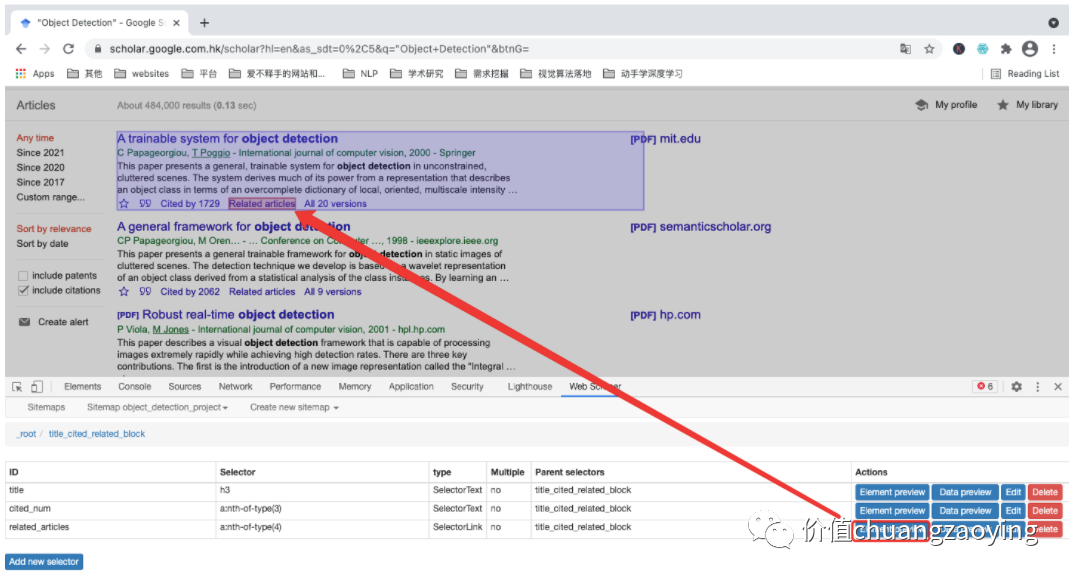Image resolution: width=1073 pixels, height=580 pixels.
Task: Open the websites bookmarks folder
Action: (142, 74)
